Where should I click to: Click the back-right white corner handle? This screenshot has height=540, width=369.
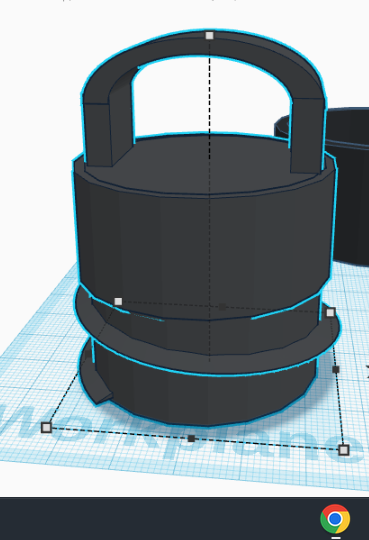tap(330, 312)
